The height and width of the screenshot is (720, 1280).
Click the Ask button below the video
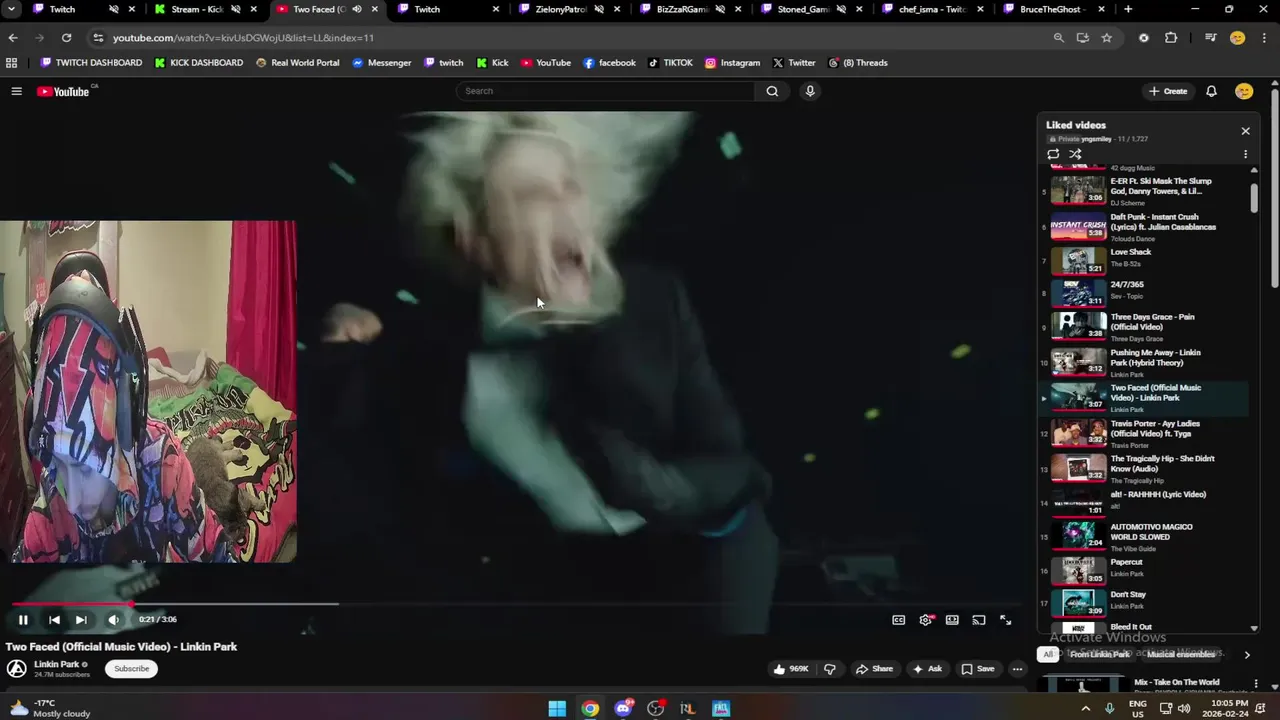pos(927,669)
